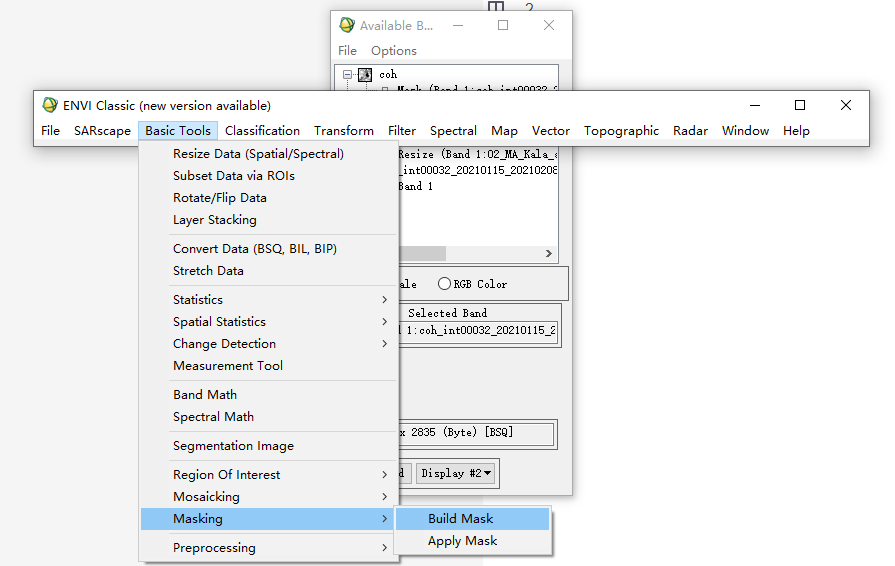895x566 pixels.
Task: Click the Available Bands window logo icon
Action: tap(346, 25)
